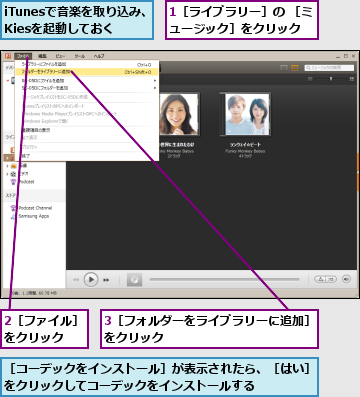This screenshot has height=397, width=360.
Task: Choose フォルダーをライブラリーに追加 menu entry
Action: (87, 72)
